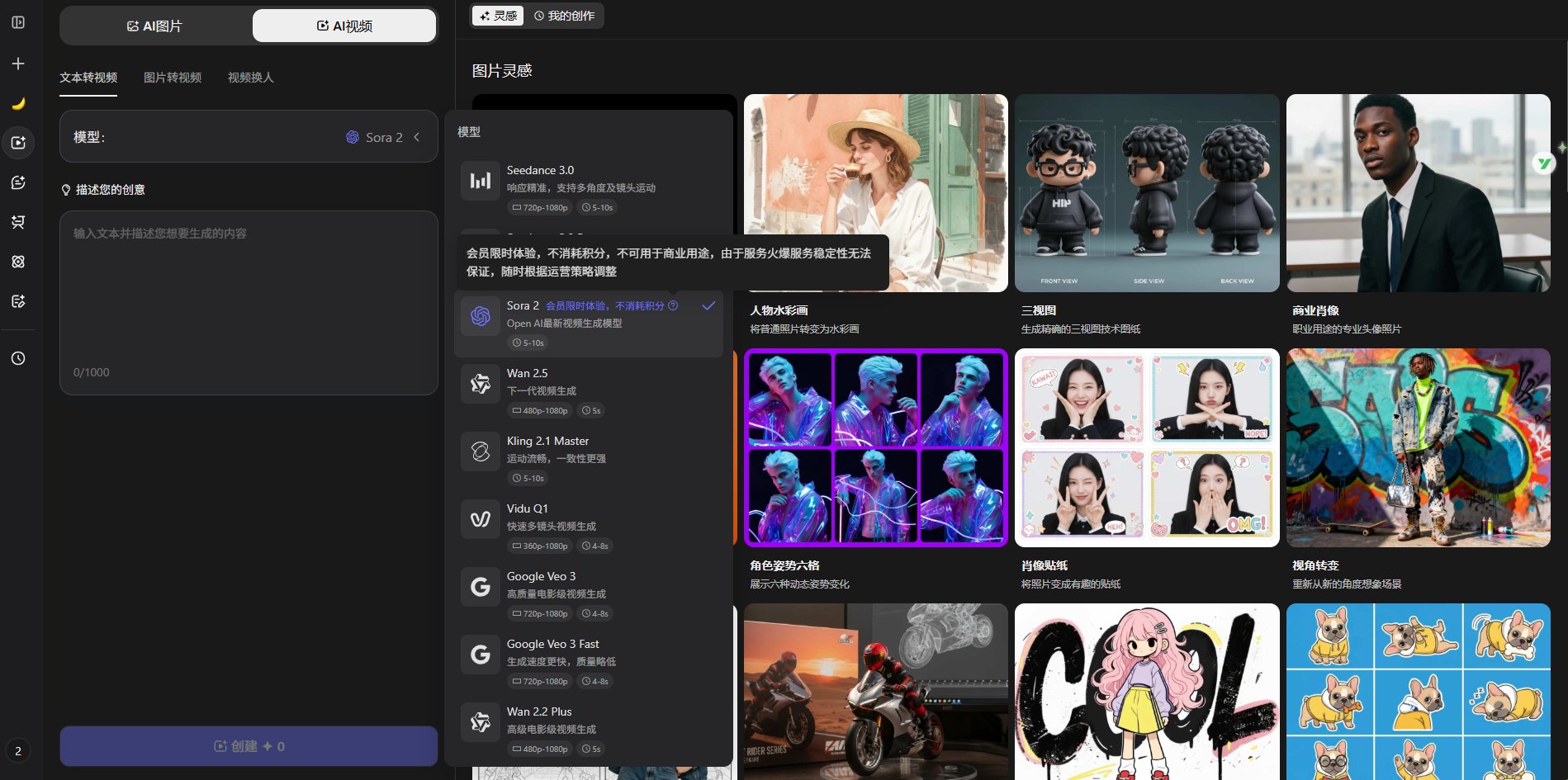Toggle to 我的创作 view
Image resolution: width=1568 pixels, height=780 pixels.
tap(565, 16)
